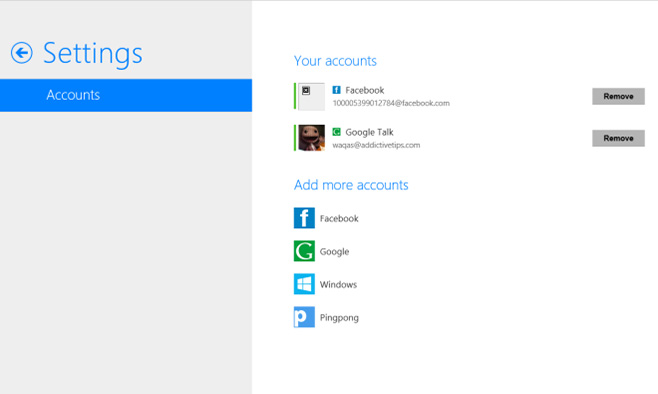The image size is (658, 394).
Task: Go back using the Settings arrow icon
Action: coord(21,53)
